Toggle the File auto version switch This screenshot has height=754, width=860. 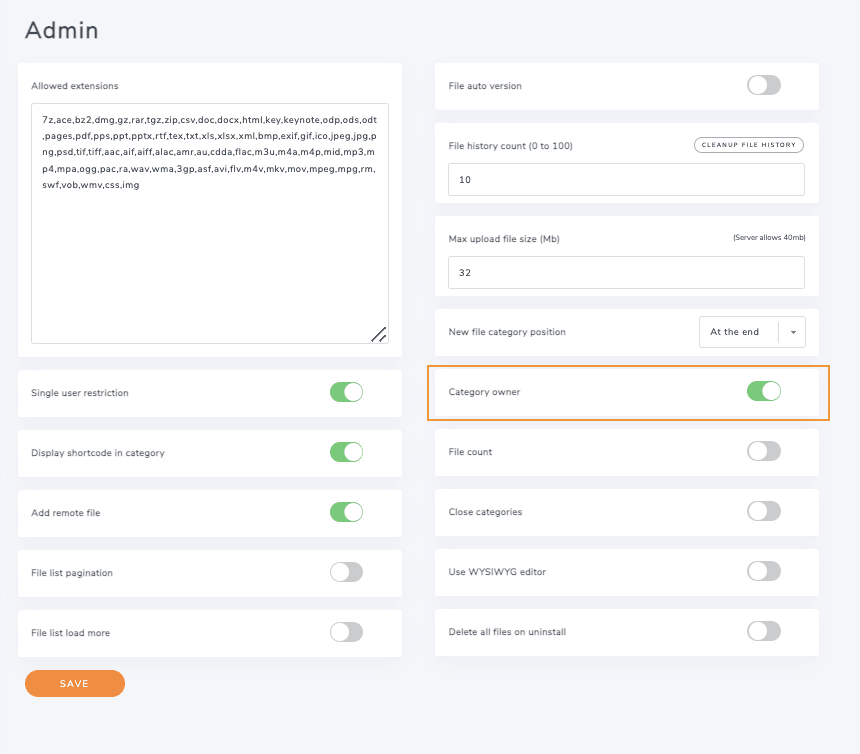pos(763,86)
